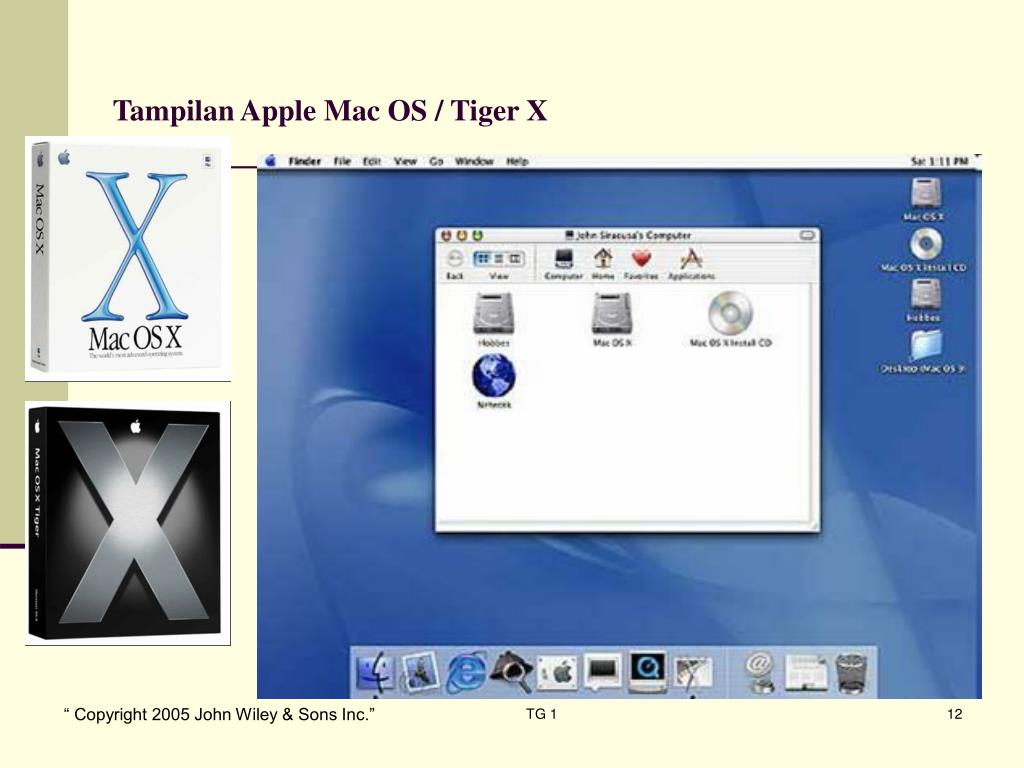The height and width of the screenshot is (768, 1024).
Task: Open Mail stamp icon in the Dock
Action: pyautogui.click(x=419, y=672)
